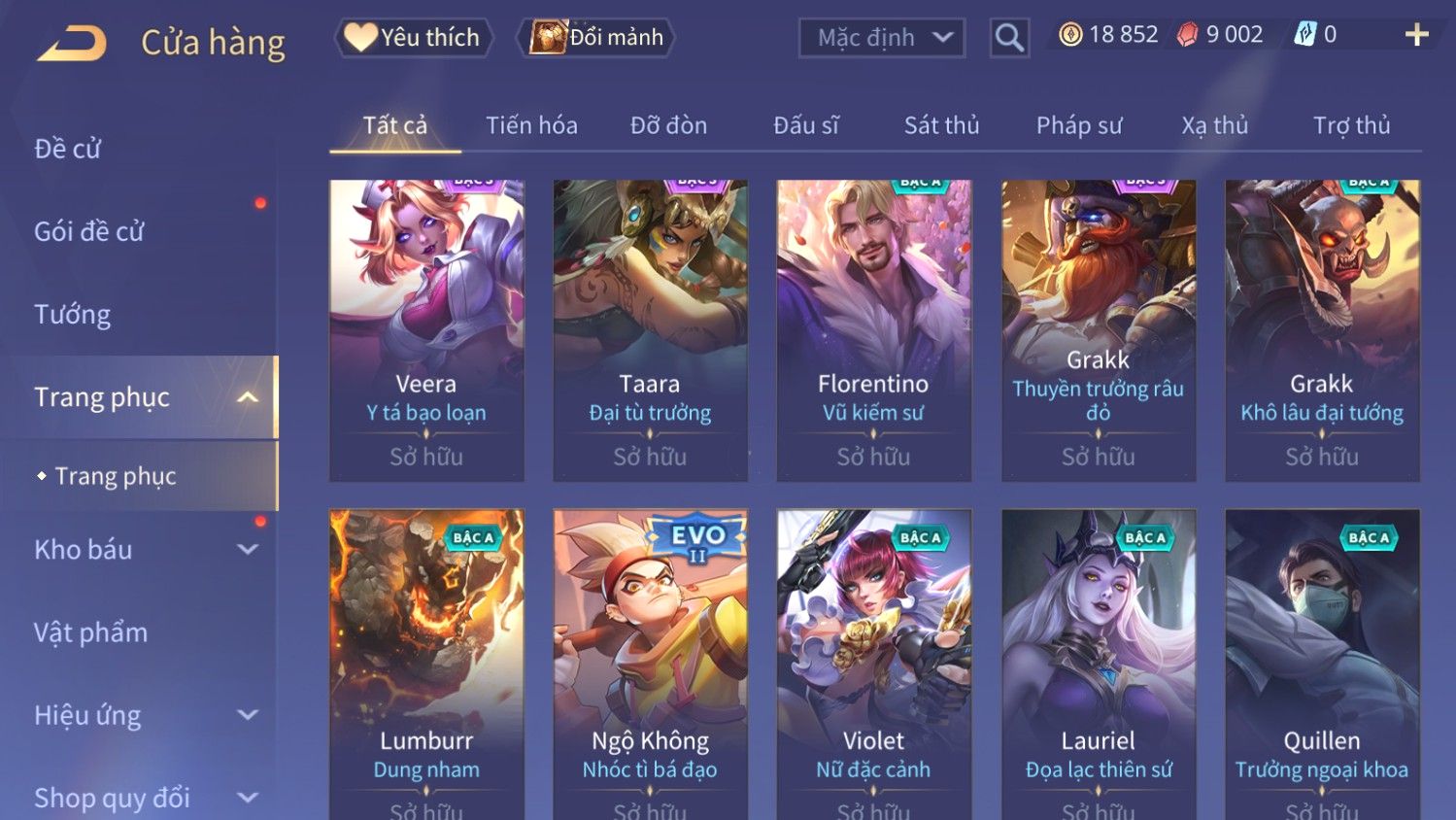Open the Mặc định sort dropdown
1456x820 pixels.
pos(882,38)
